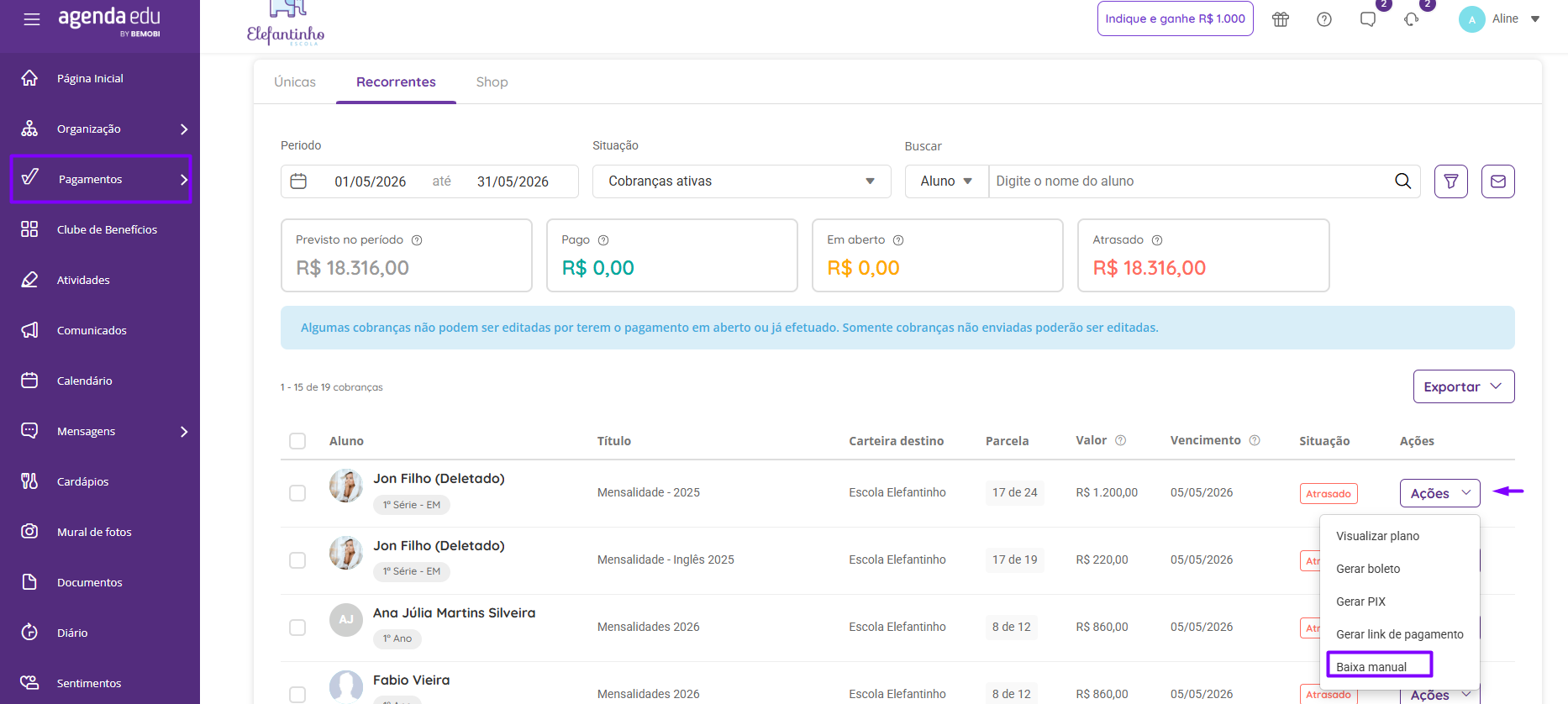Screen dimensions: 1568x704
Task: Click the Comunicados megaphone icon
Action: tap(29, 330)
